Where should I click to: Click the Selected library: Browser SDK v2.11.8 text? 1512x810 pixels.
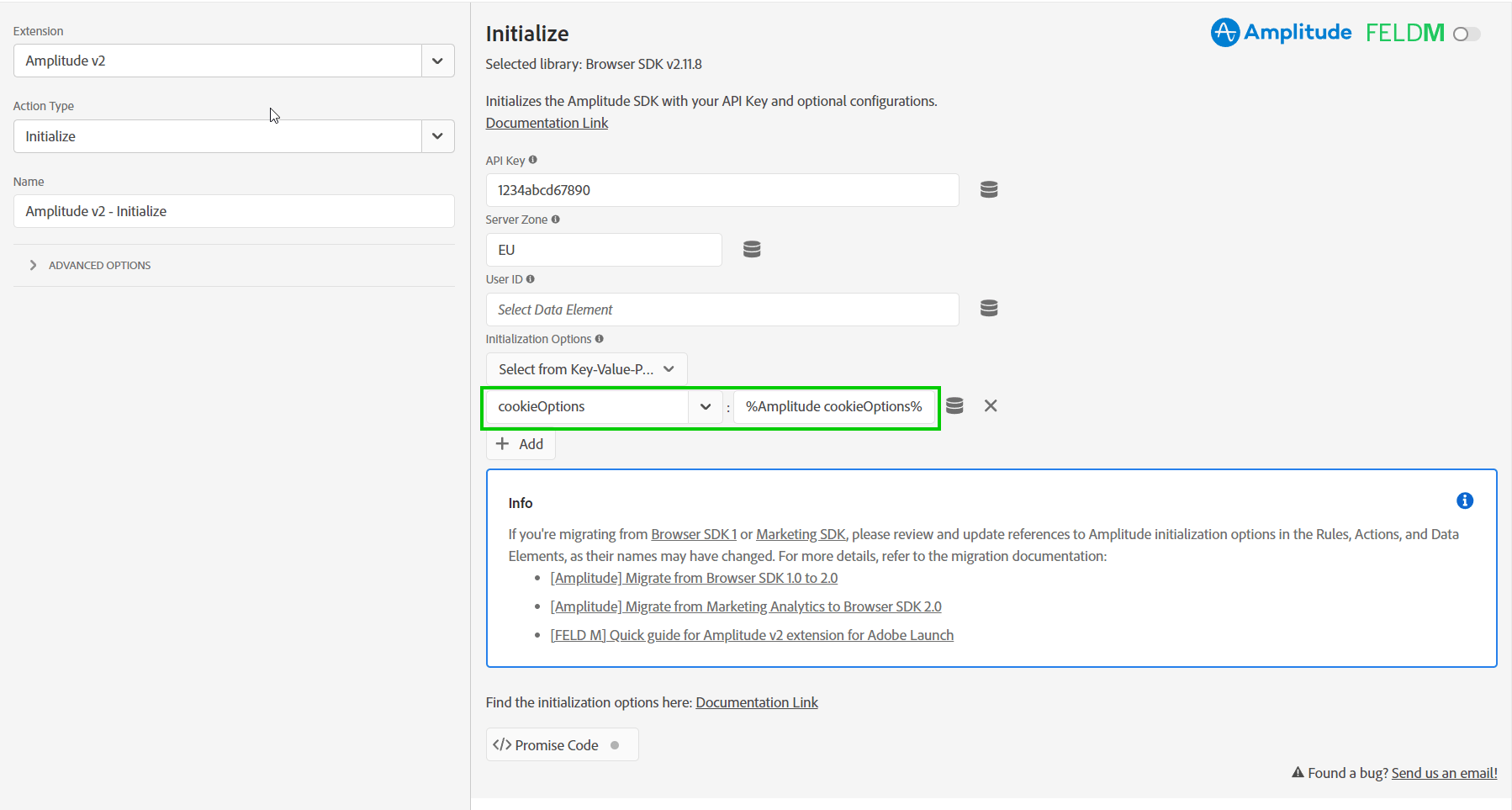[x=594, y=64]
